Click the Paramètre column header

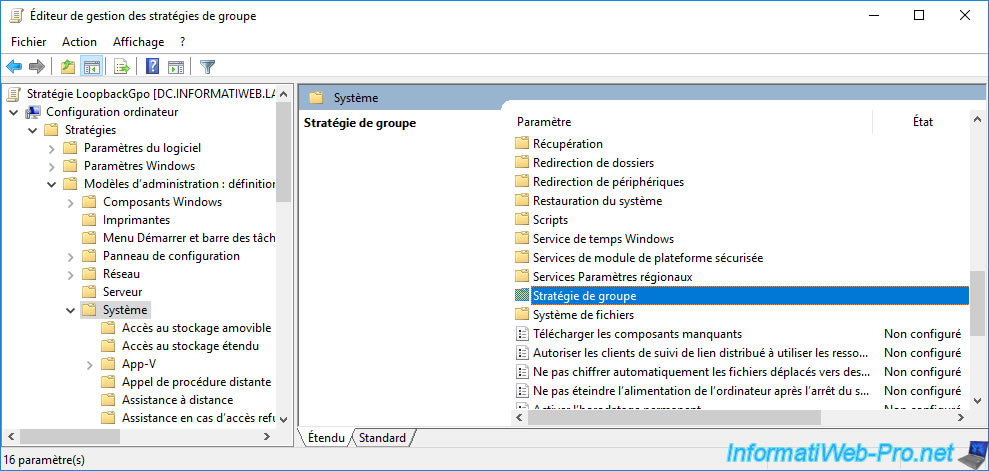[544, 121]
